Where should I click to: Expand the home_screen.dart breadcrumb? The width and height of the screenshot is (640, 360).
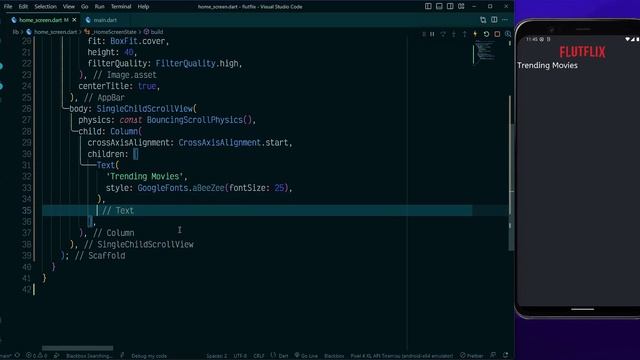[x=51, y=32]
